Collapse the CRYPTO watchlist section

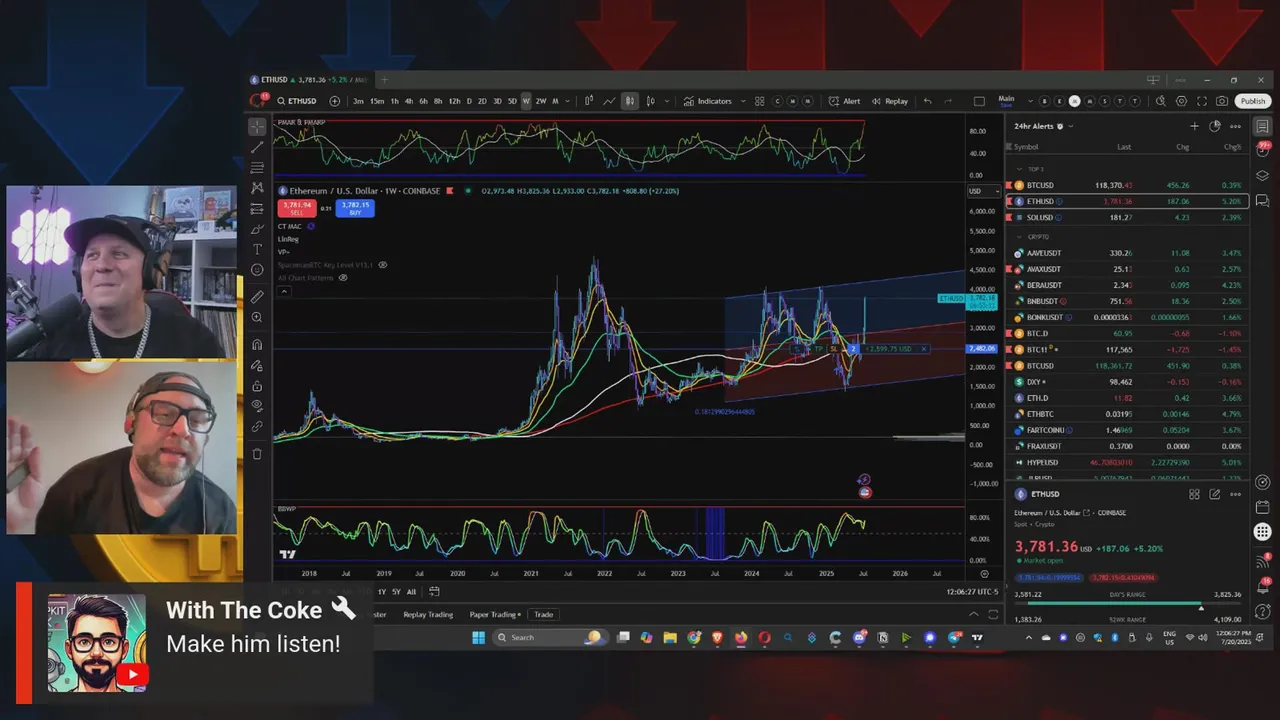(x=1019, y=237)
